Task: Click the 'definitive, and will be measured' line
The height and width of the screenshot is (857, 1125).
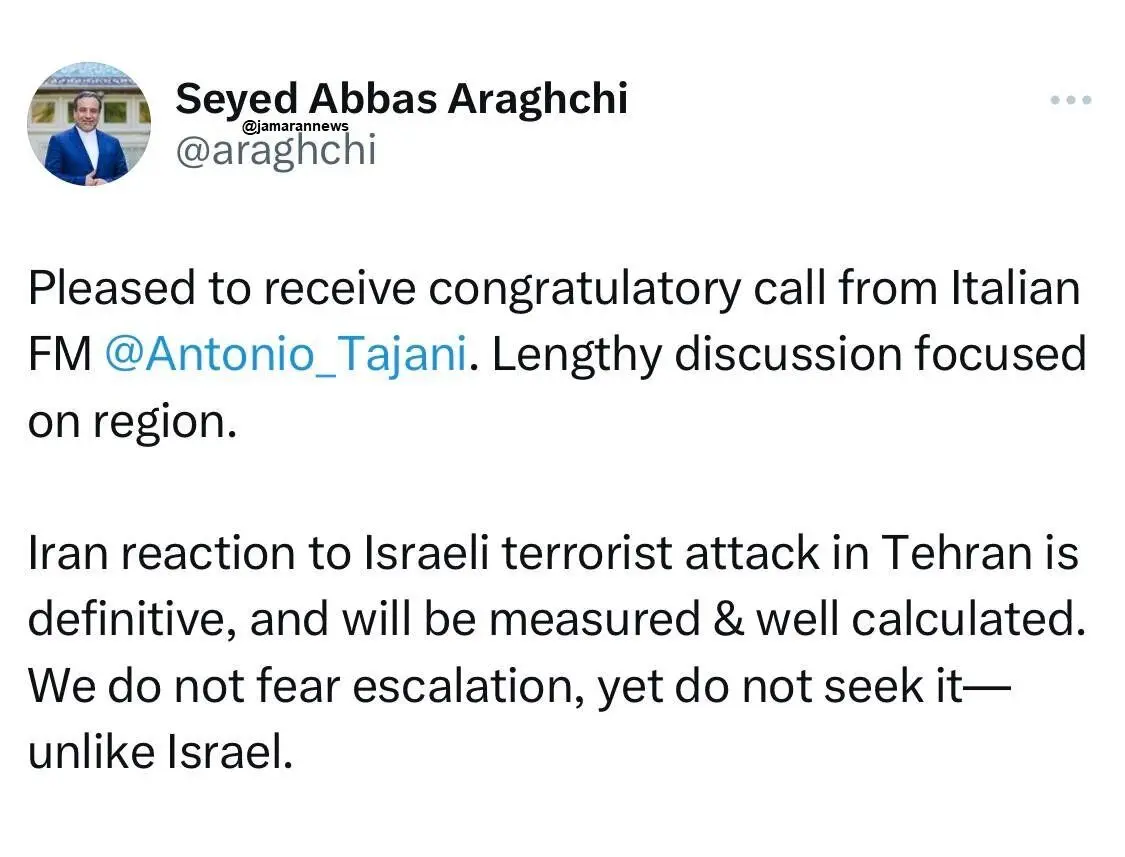Action: (x=557, y=619)
